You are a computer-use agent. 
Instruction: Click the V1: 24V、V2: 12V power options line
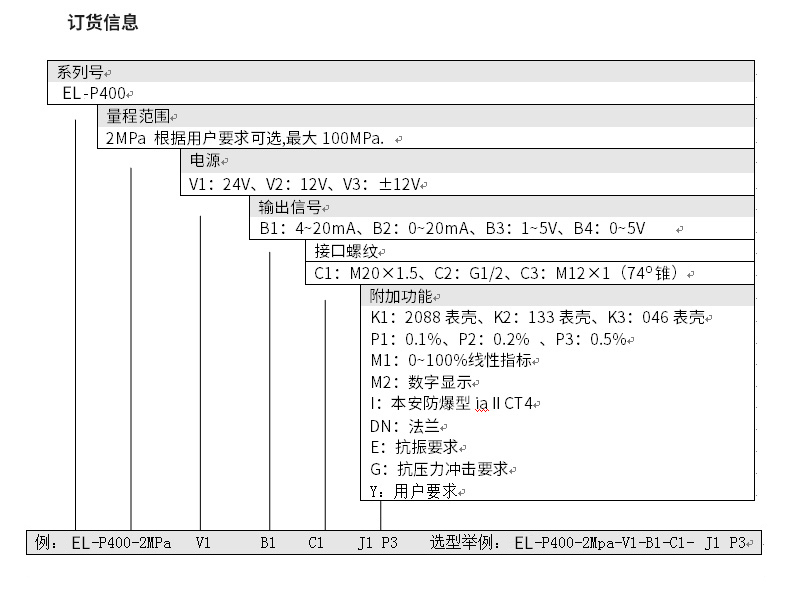tap(304, 184)
